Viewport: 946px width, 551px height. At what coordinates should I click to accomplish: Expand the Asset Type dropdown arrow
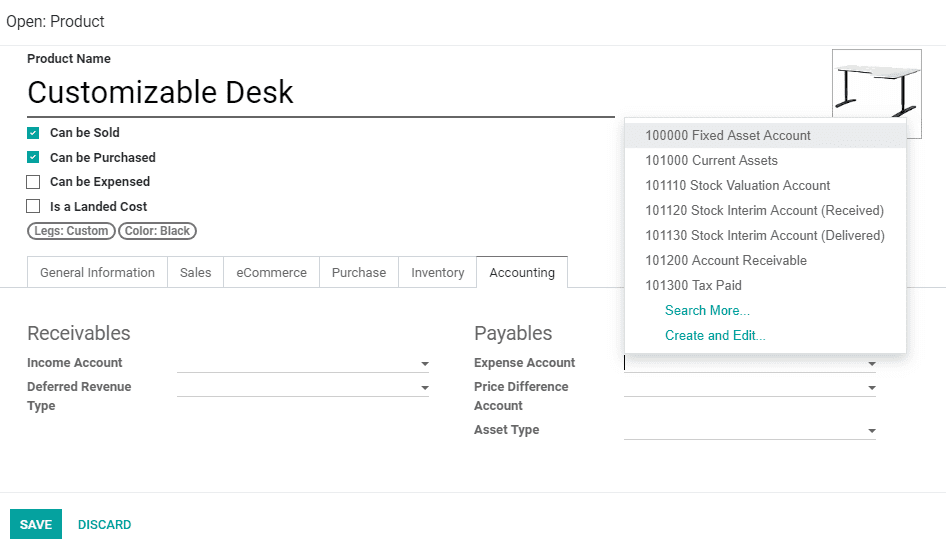[872, 430]
